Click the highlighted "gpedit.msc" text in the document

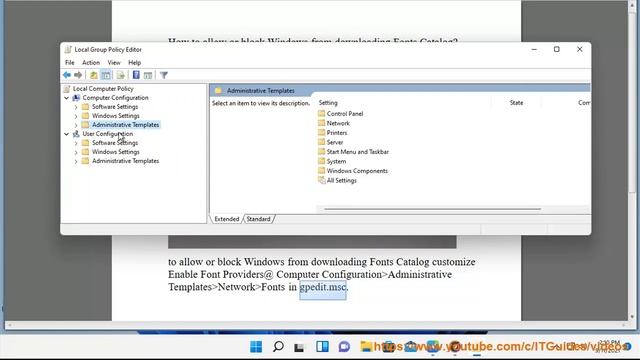coord(323,287)
